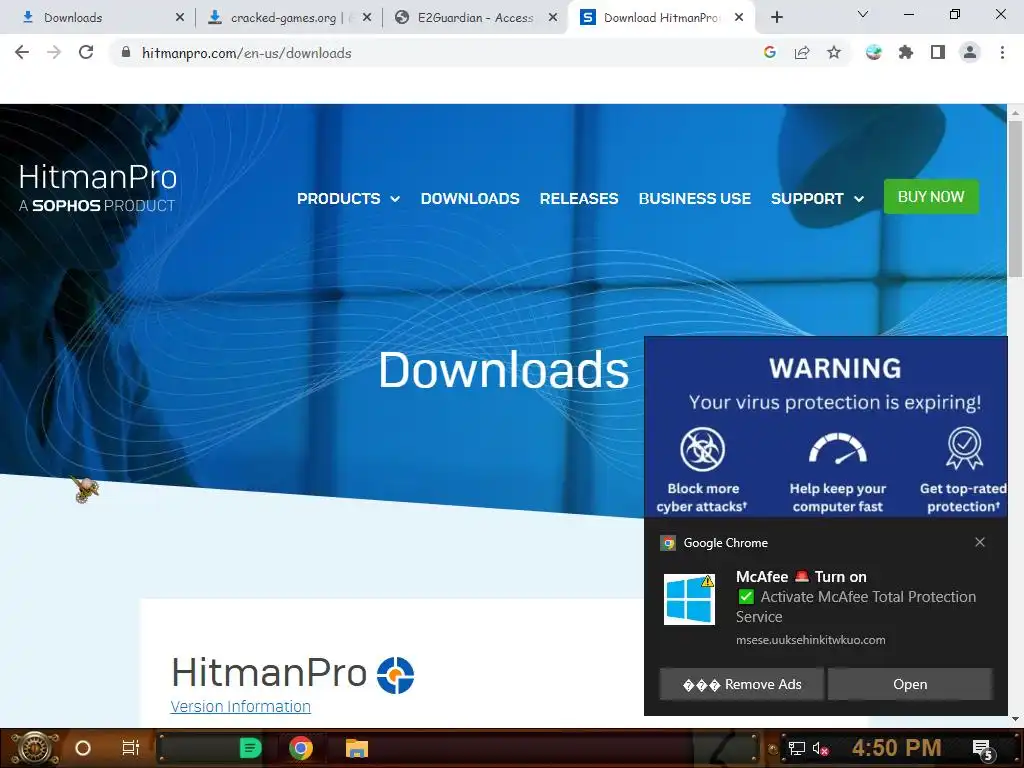Image resolution: width=1024 pixels, height=768 pixels.
Task: Open the Google icon in address bar
Action: (770, 52)
